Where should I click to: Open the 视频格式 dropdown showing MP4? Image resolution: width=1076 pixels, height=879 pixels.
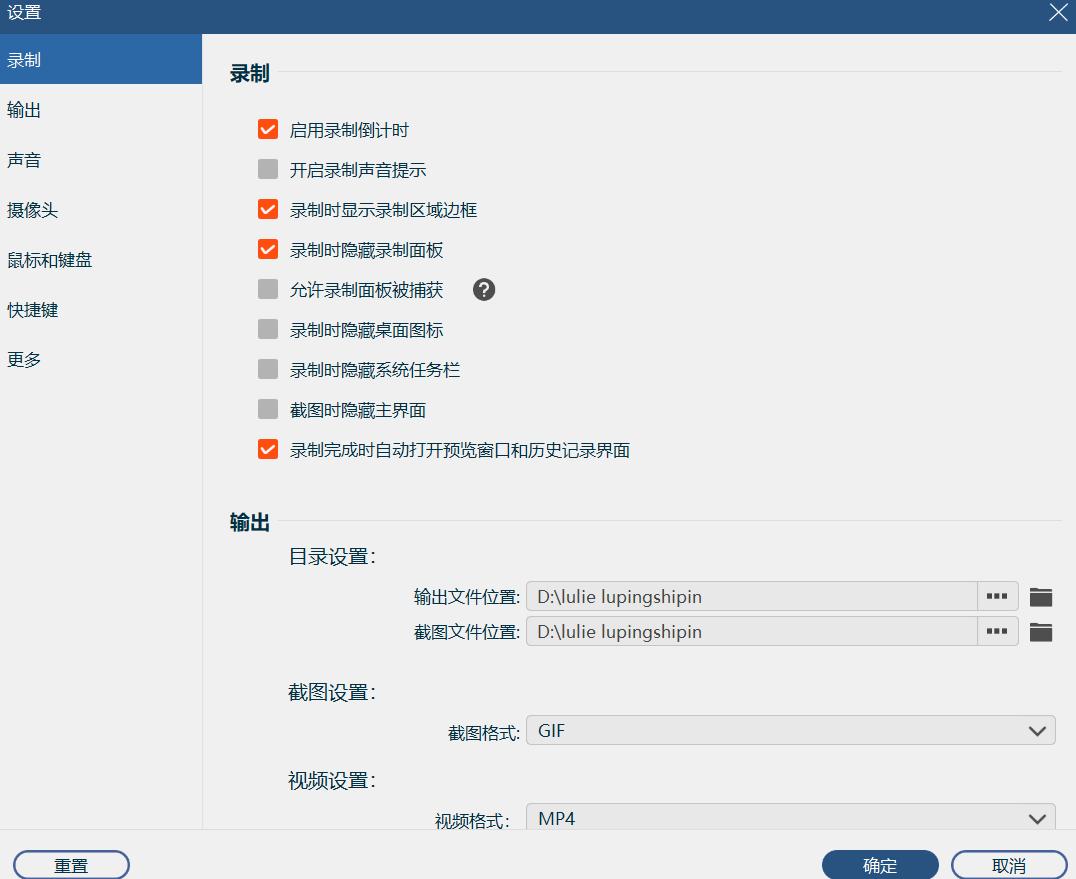click(x=790, y=817)
